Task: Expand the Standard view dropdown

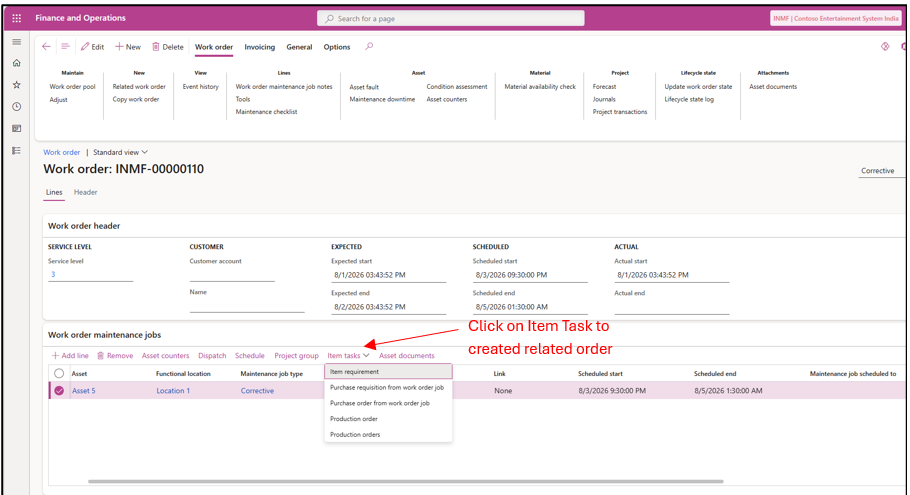Action: 121,152
